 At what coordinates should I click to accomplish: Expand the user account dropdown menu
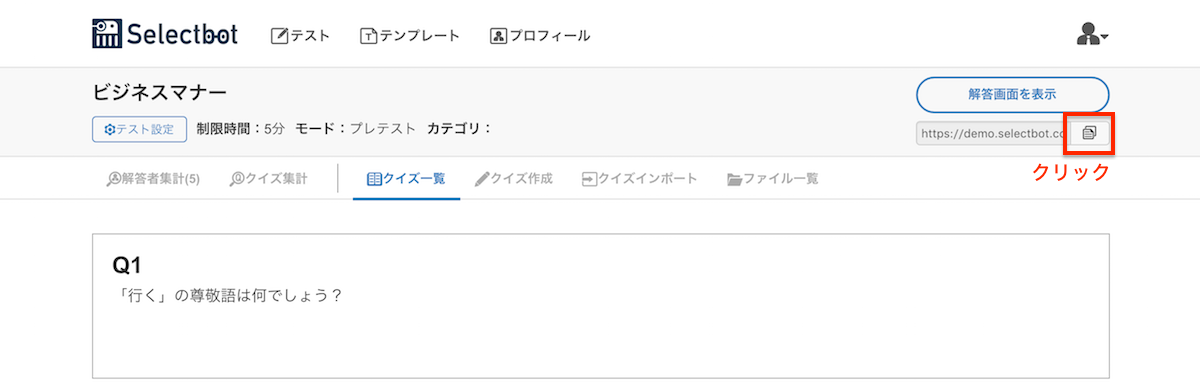coord(1092,36)
